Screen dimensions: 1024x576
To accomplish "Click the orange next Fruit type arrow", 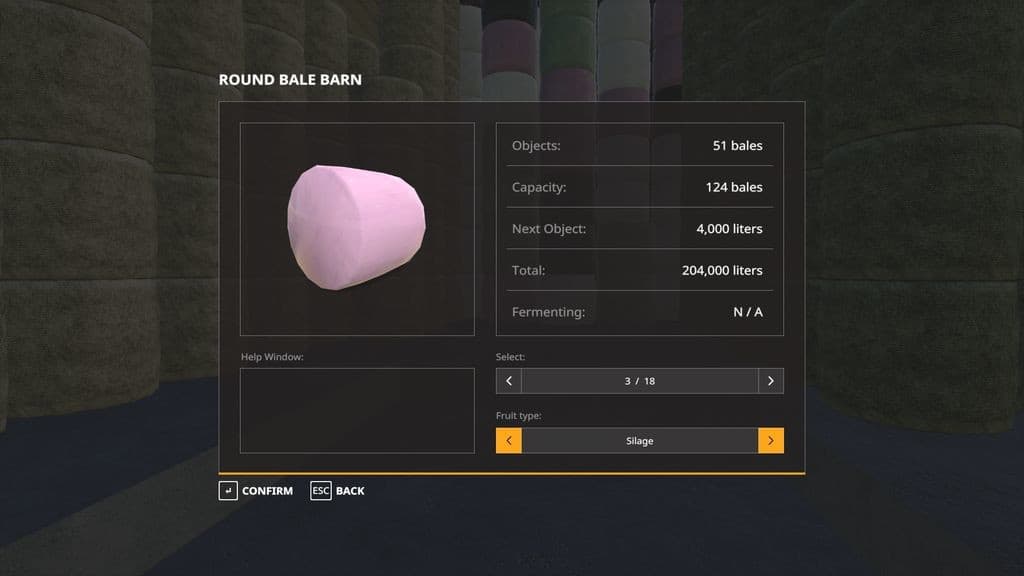I will (x=771, y=441).
